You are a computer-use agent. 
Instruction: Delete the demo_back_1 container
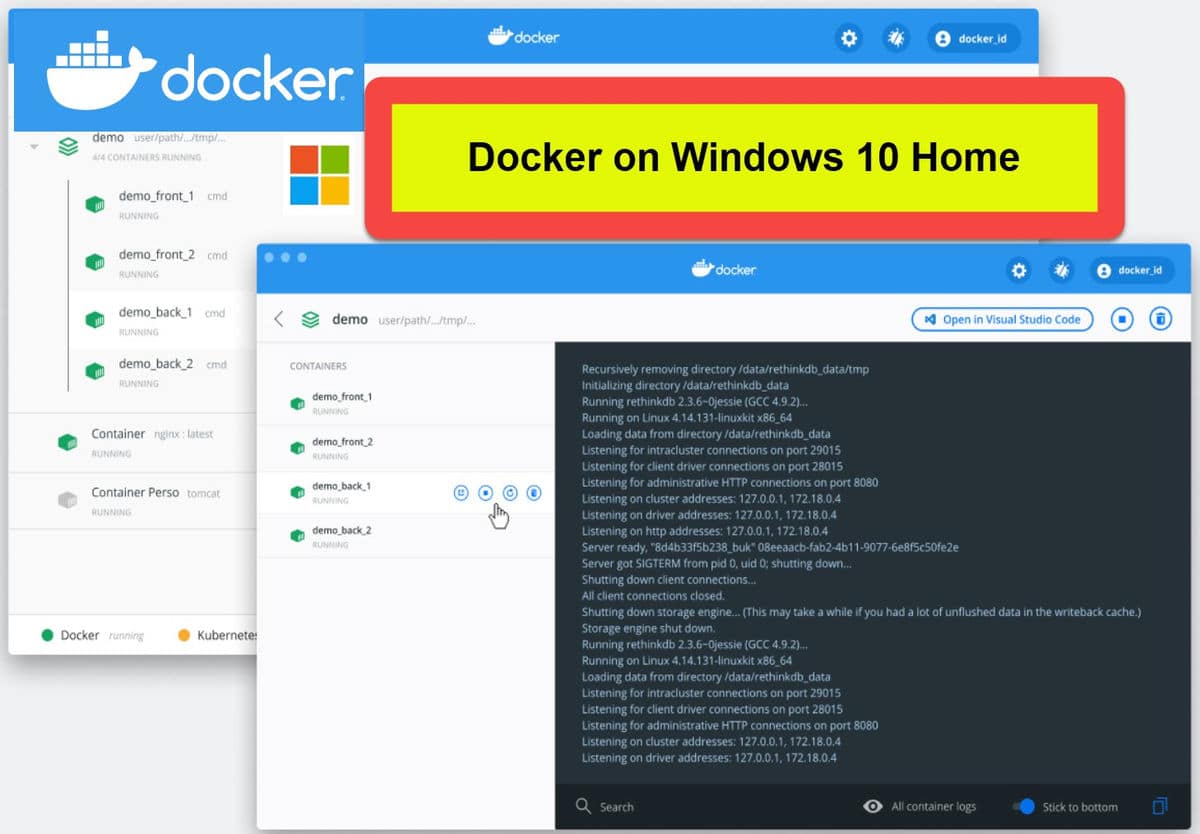pyautogui.click(x=534, y=493)
